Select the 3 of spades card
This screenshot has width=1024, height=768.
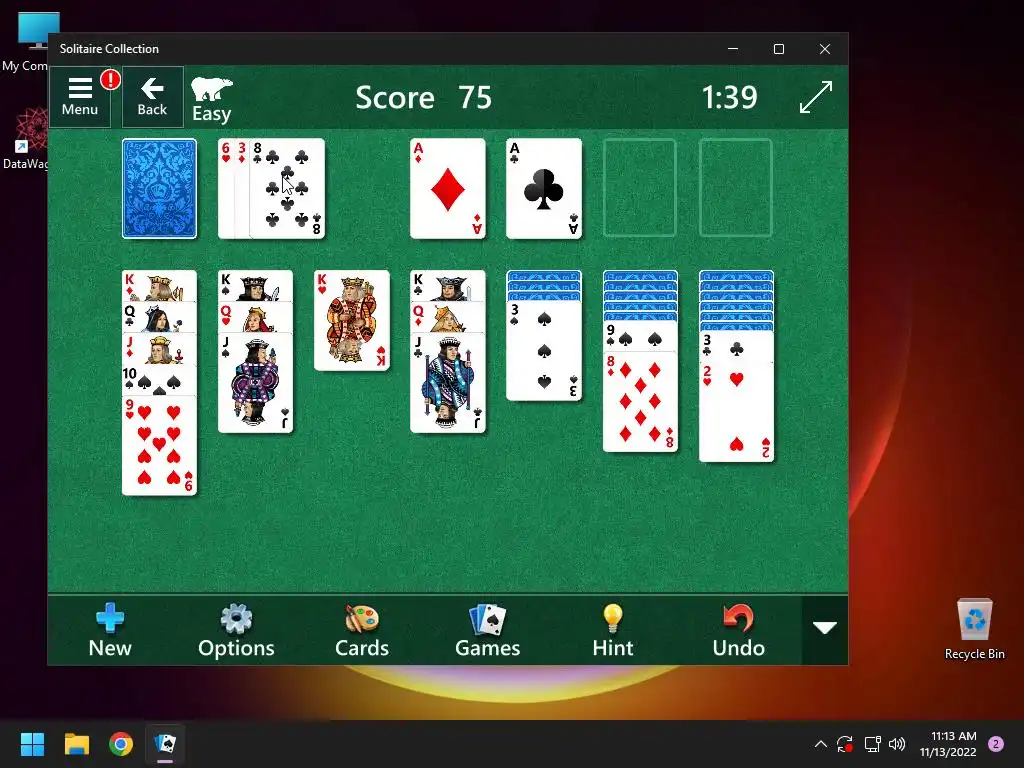point(543,351)
